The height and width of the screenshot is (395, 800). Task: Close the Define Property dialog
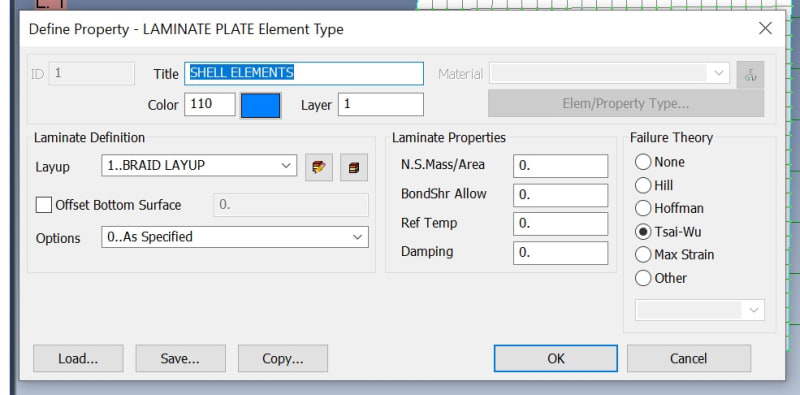click(765, 29)
